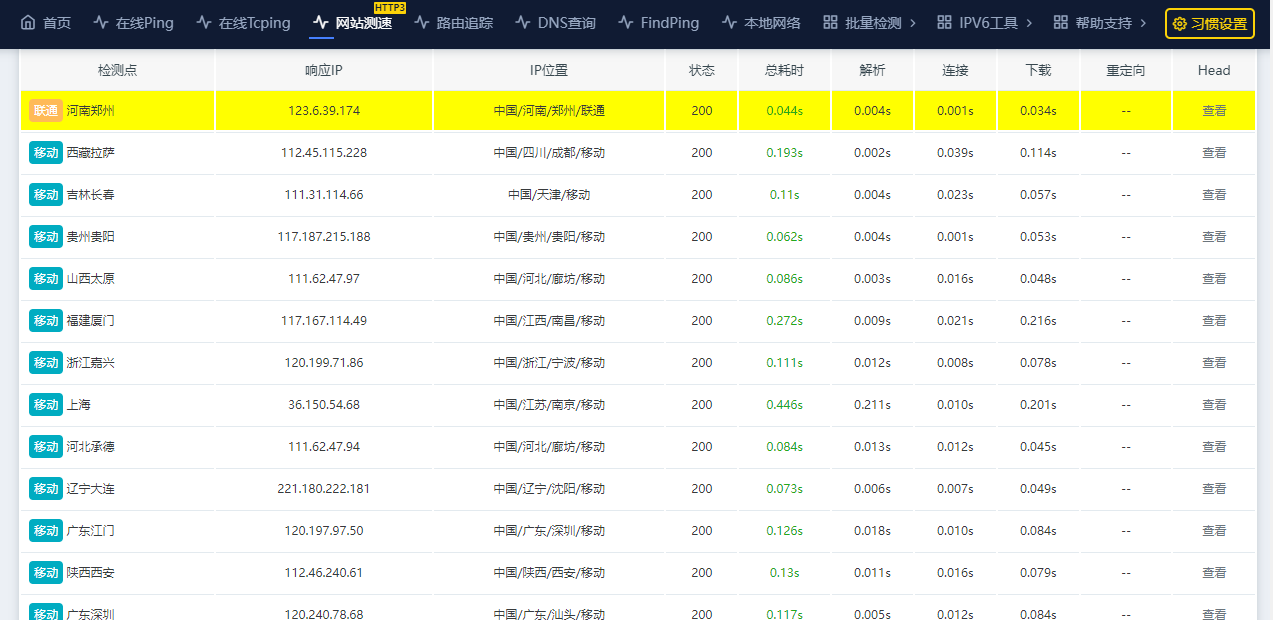Open the 习惯设置 preferences button
The image size is (1273, 620).
pos(1210,23)
